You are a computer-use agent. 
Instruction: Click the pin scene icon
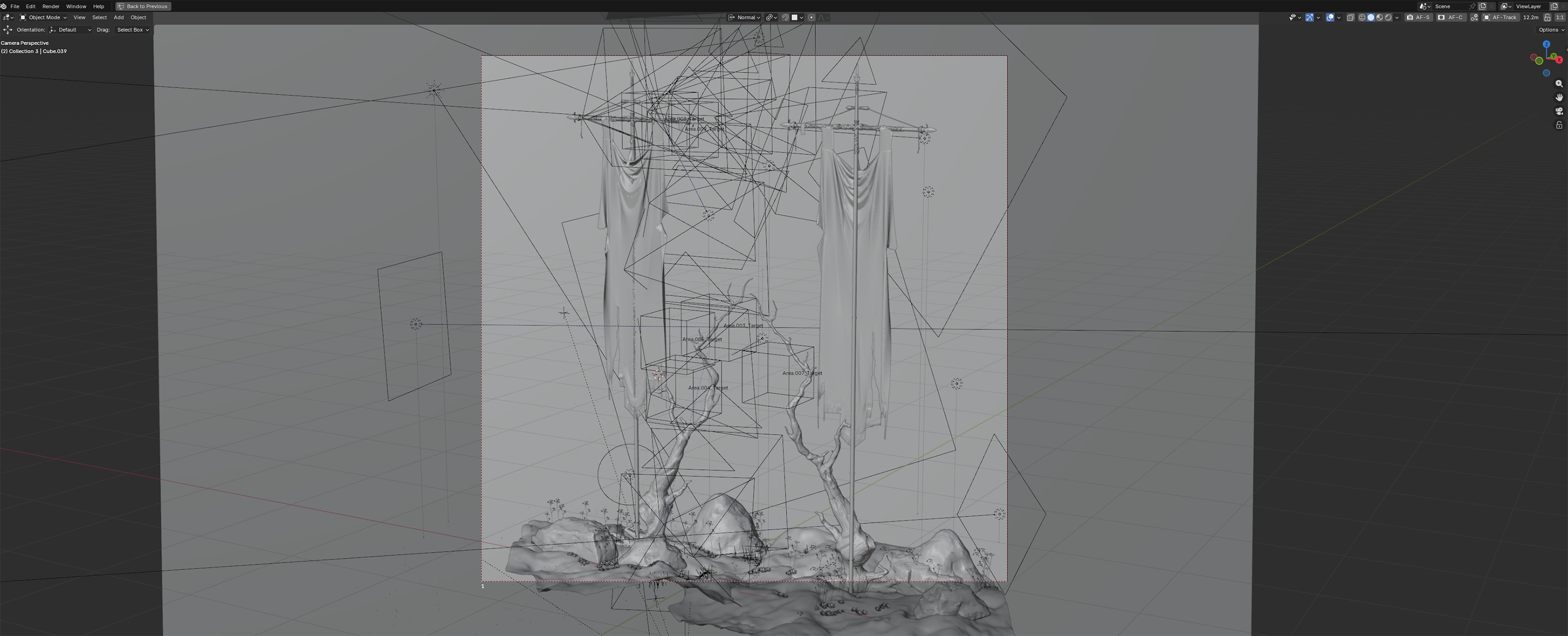pos(1472,6)
